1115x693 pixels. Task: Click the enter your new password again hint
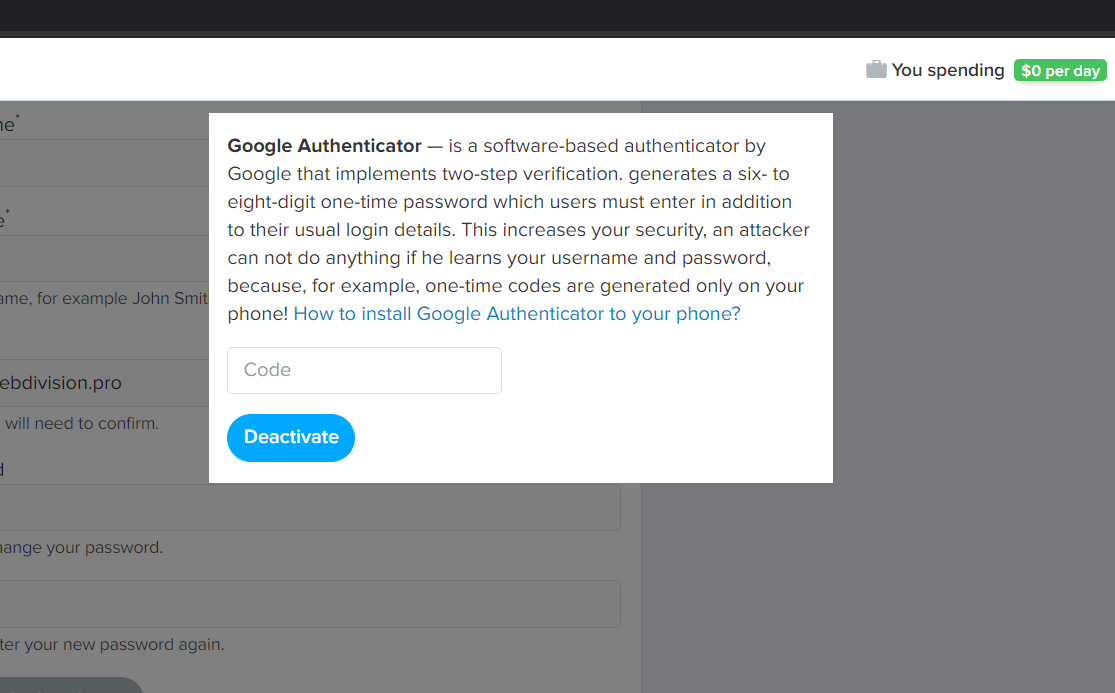click(x=112, y=644)
